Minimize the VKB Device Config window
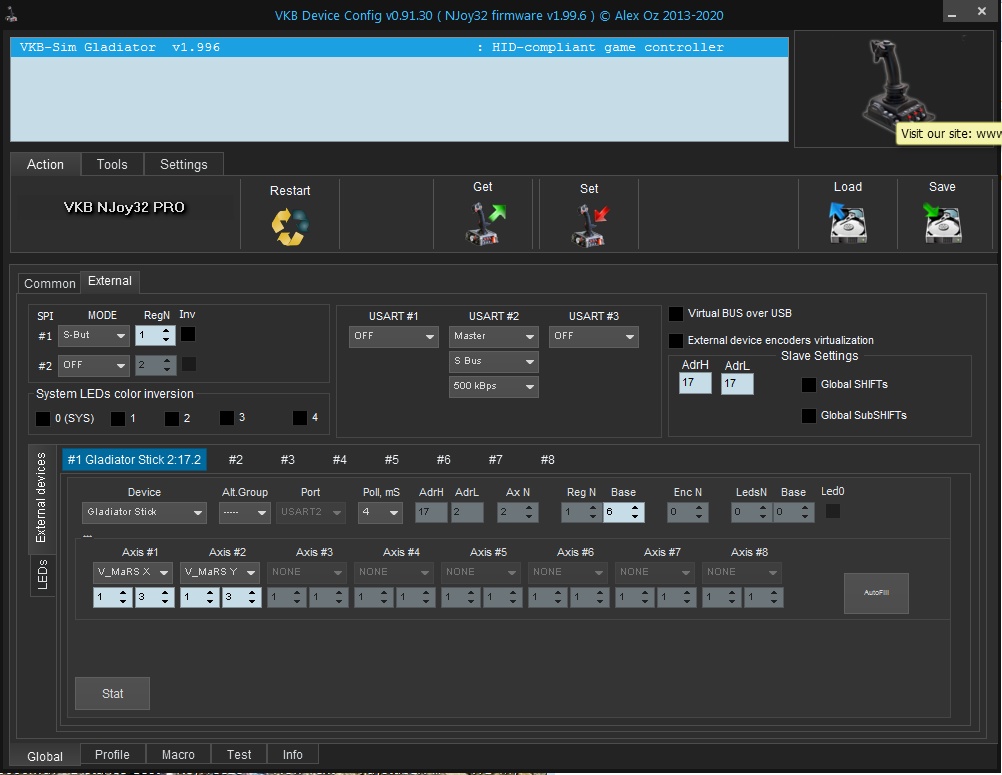This screenshot has width=1002, height=775. pyautogui.click(x=952, y=13)
